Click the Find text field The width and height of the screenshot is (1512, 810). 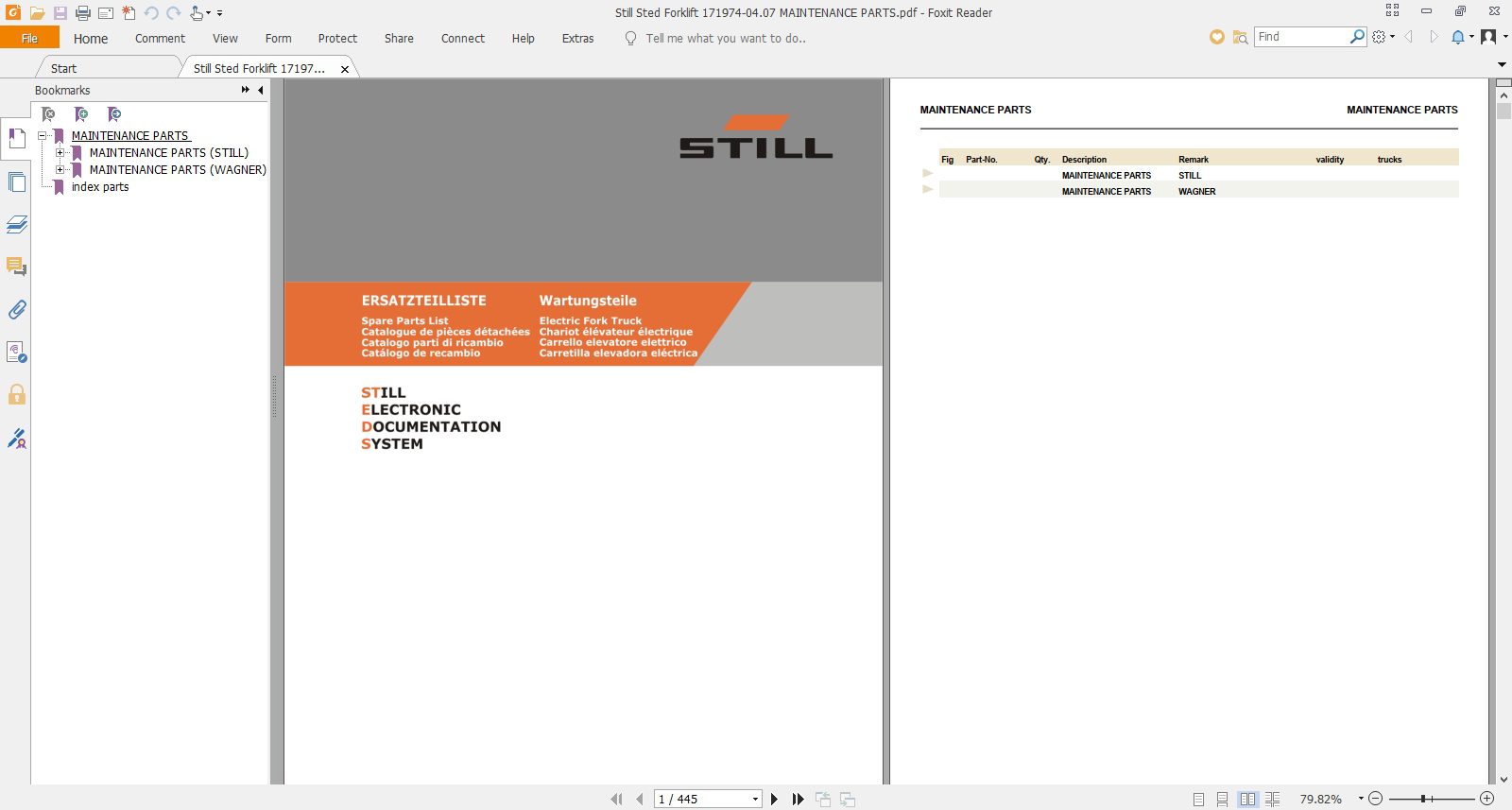coord(1301,37)
